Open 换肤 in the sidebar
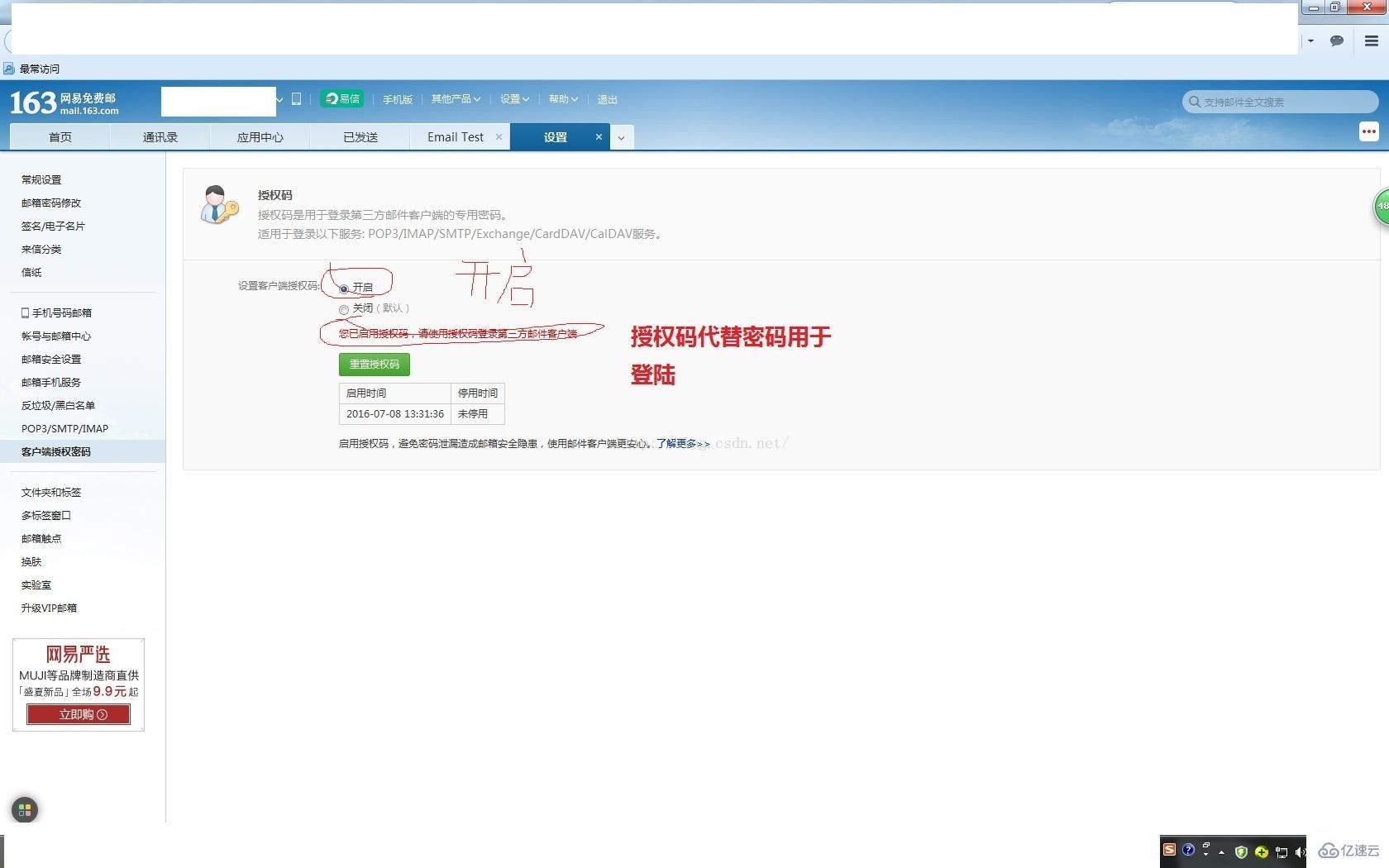This screenshot has width=1389, height=868. pos(31,561)
